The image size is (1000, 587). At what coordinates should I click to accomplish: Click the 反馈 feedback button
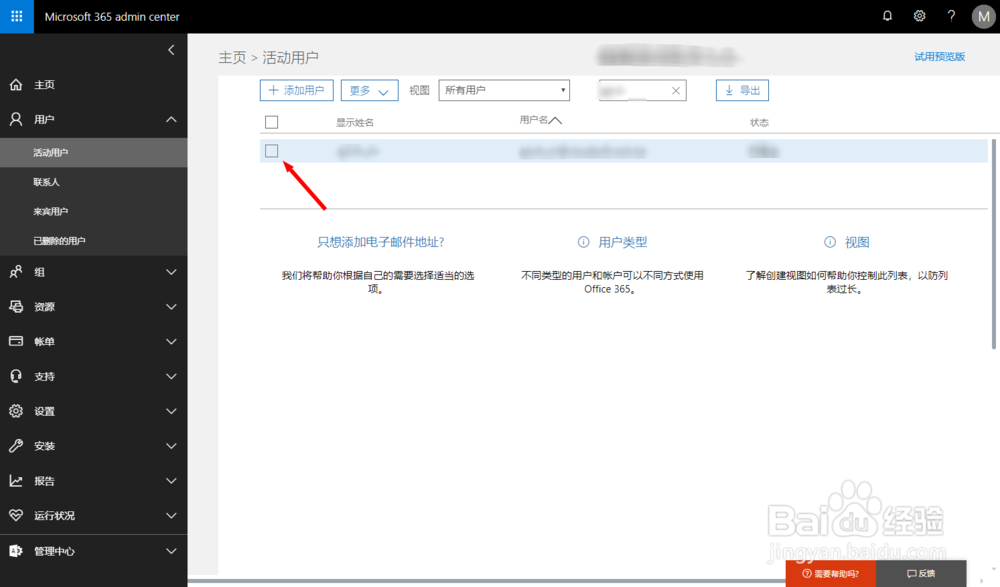921,574
